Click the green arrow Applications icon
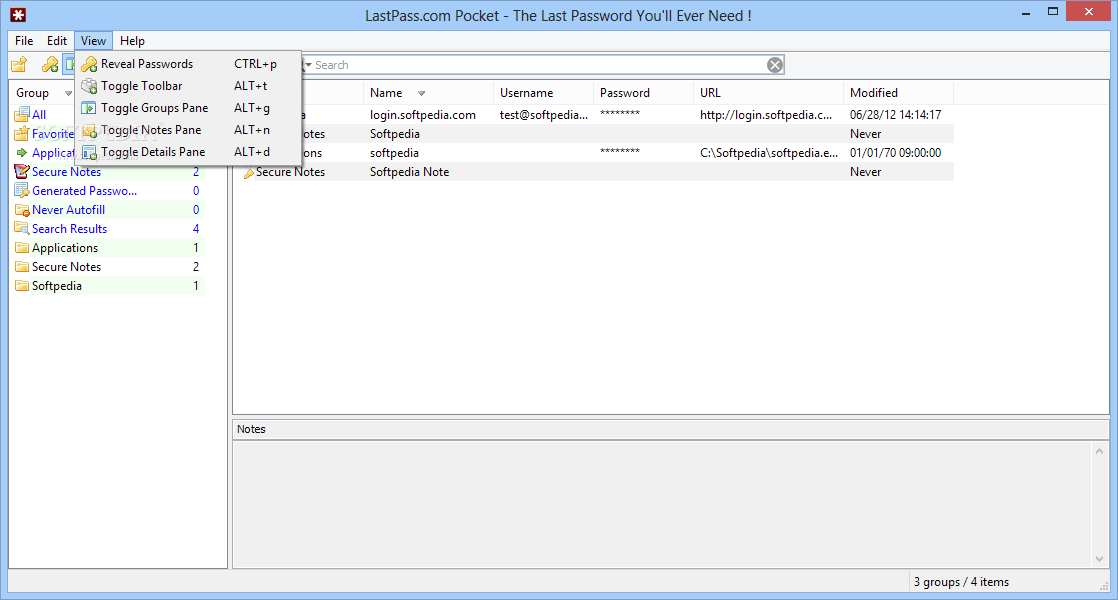This screenshot has height=600, width=1118. (x=22, y=152)
